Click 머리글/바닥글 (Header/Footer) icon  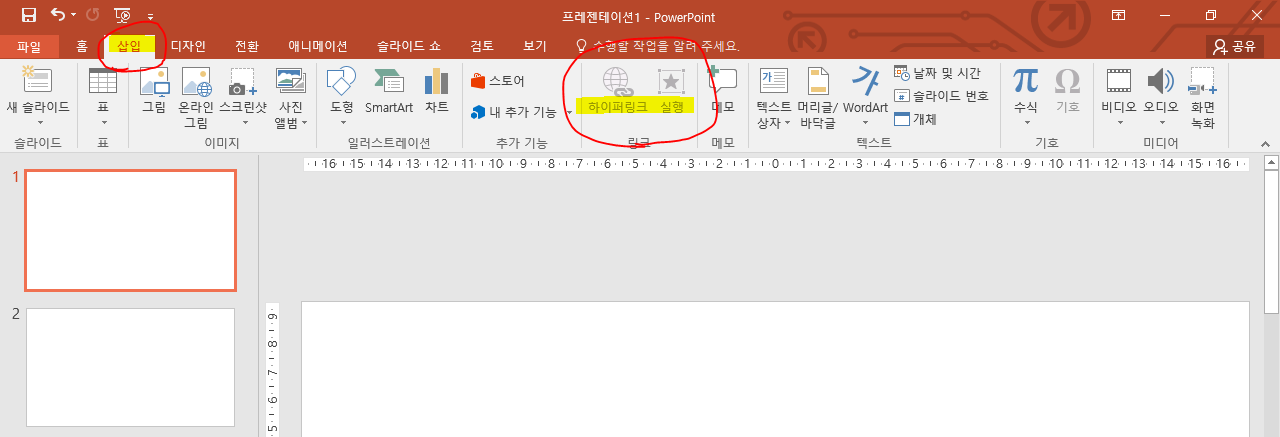(x=818, y=82)
